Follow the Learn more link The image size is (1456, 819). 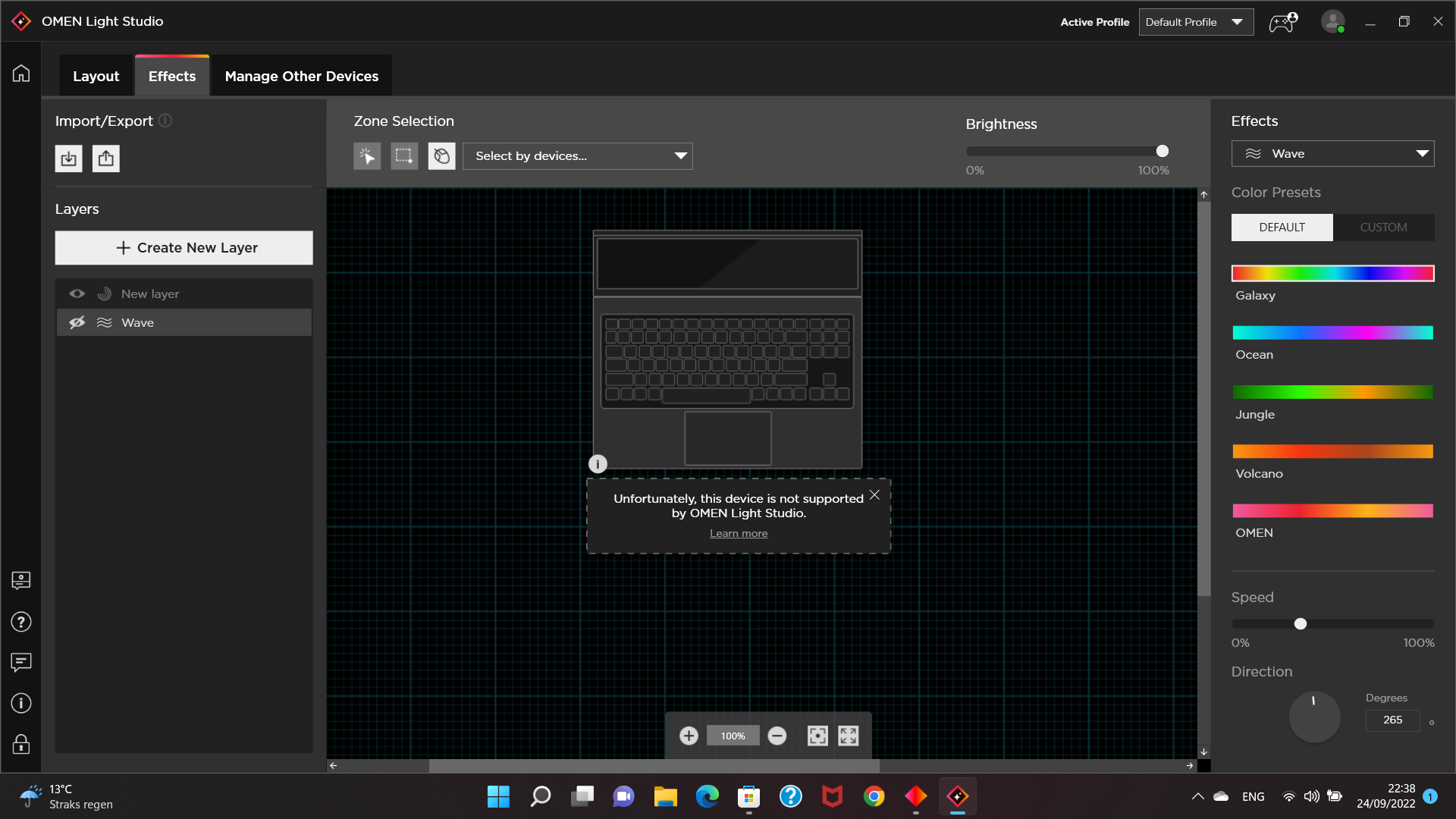click(739, 534)
